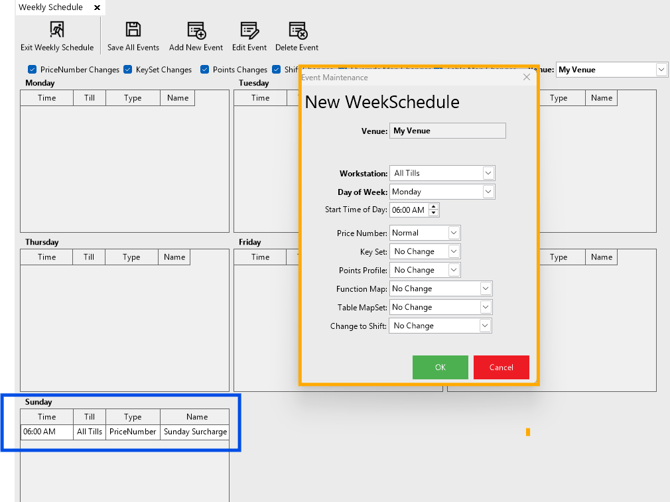Click the Delete Event icon
Viewport: 670px width, 502px height.
coord(297,31)
